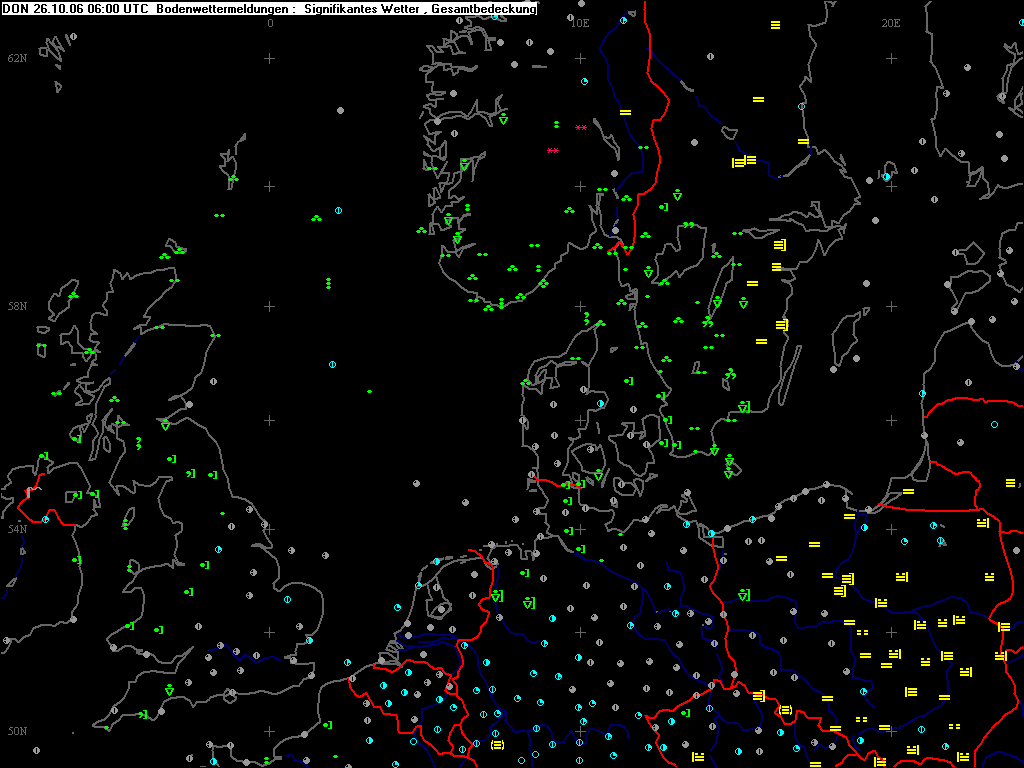Click the "Gesamtbedeckung" header label

coord(484,9)
